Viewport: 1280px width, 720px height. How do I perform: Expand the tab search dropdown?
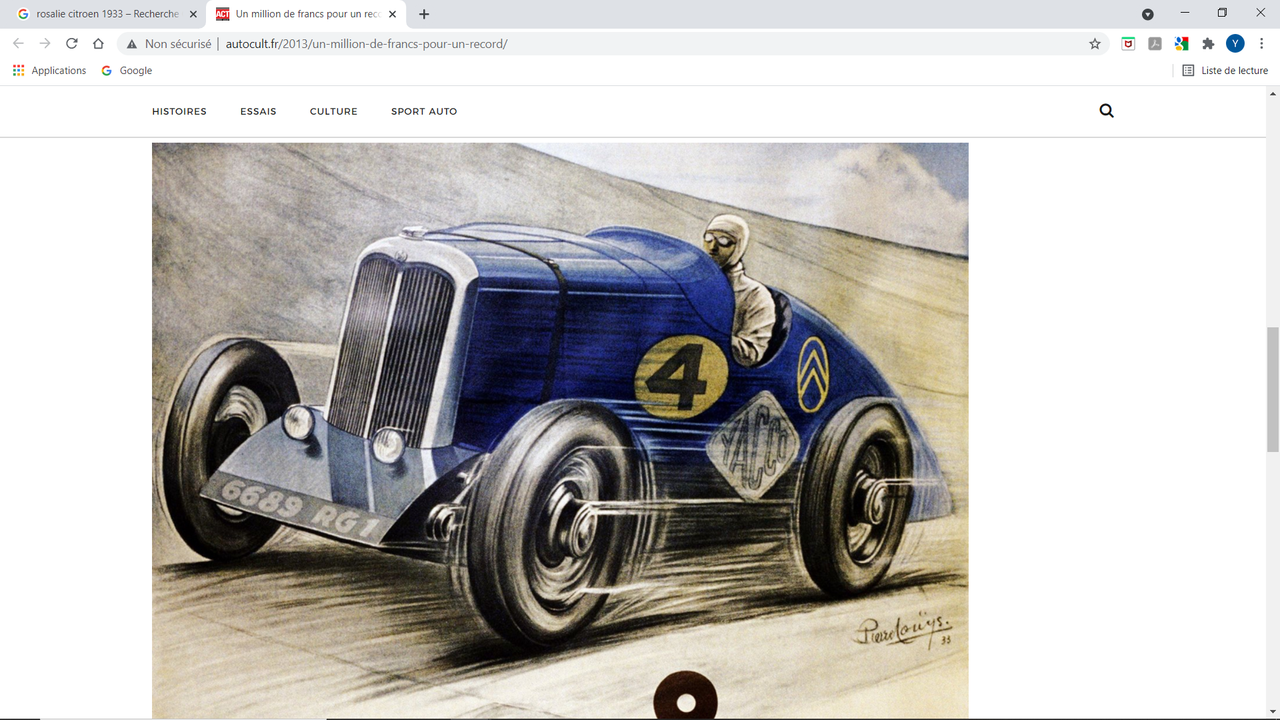[x=1147, y=14]
